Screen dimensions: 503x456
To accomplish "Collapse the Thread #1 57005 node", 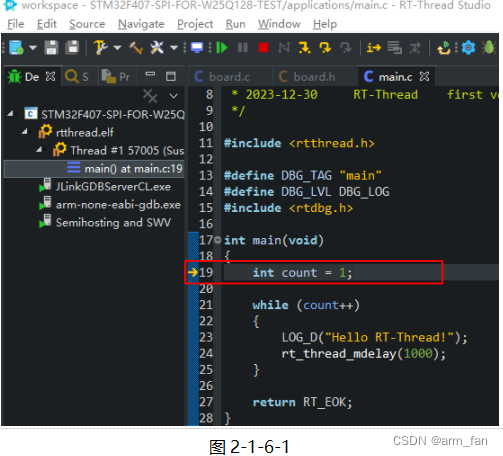I will [39, 150].
